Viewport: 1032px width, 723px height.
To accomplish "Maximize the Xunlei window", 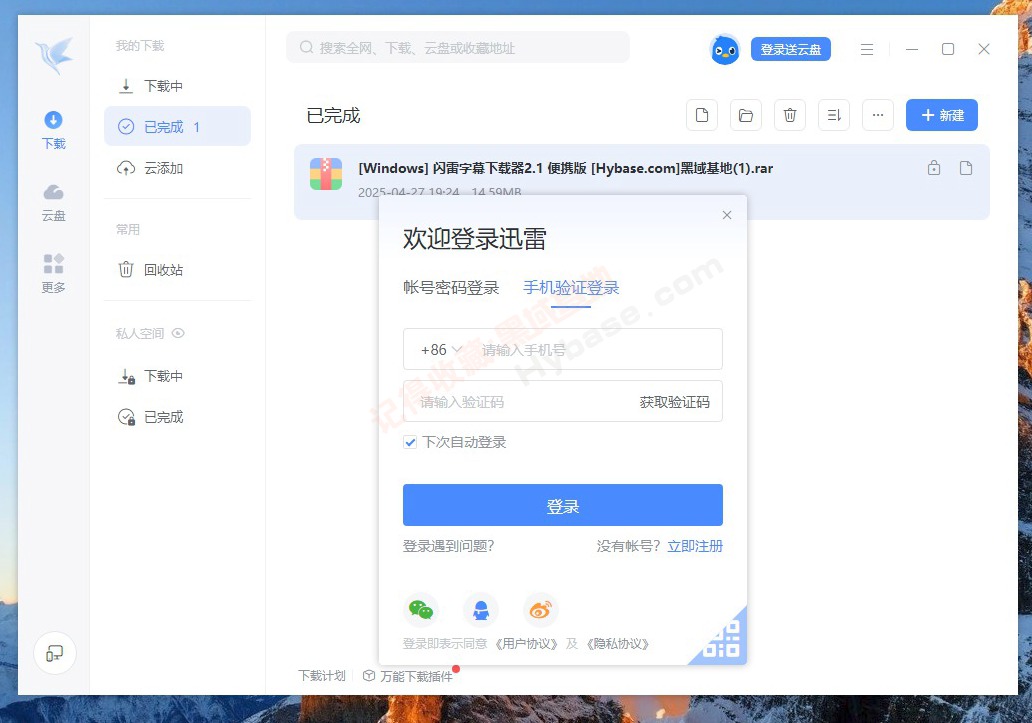I will coord(948,49).
